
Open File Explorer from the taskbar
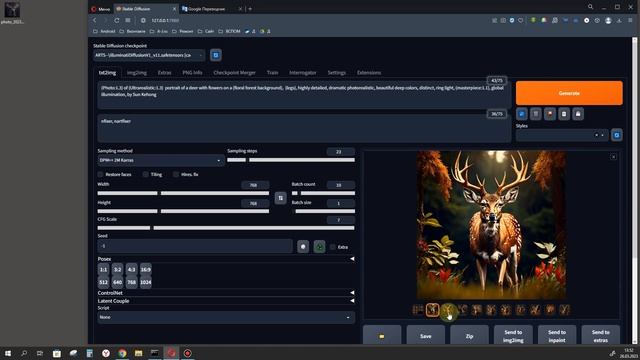tap(138, 353)
